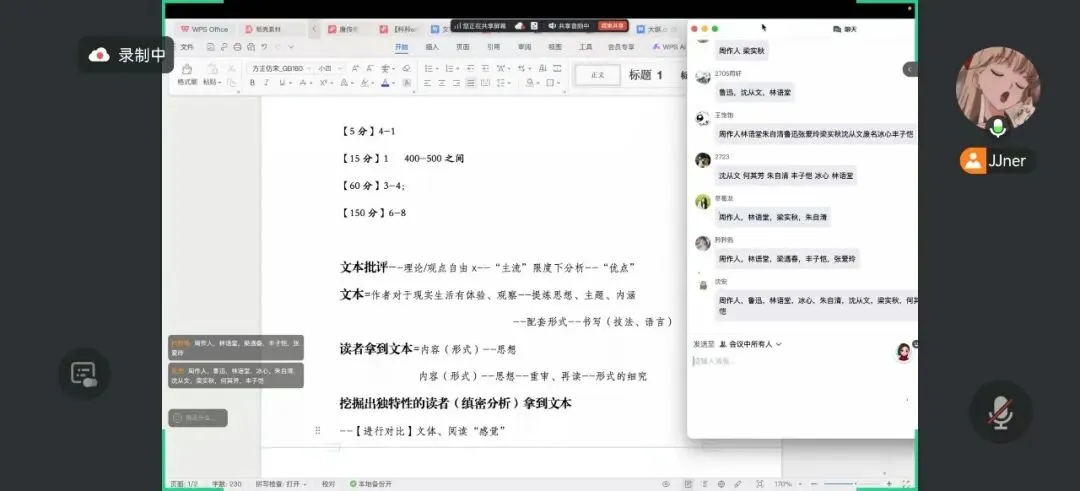Switch to the 工具 ribbon tab
This screenshot has height=491, width=1080.
click(585, 47)
